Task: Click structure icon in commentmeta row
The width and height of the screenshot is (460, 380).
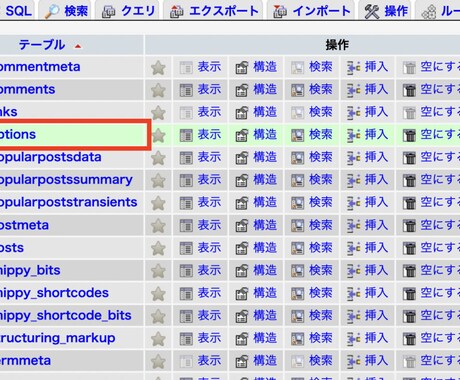Action: [242, 68]
